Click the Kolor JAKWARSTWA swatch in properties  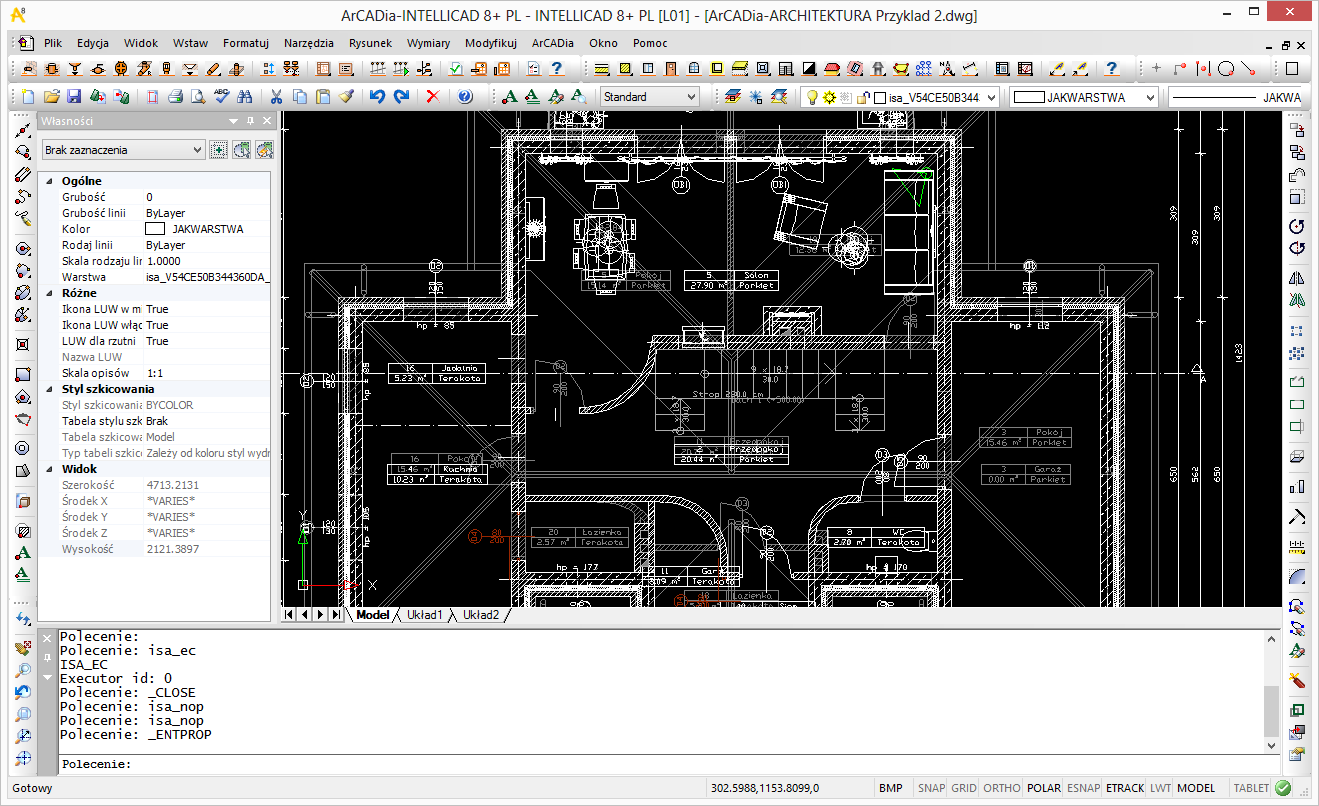[155, 229]
